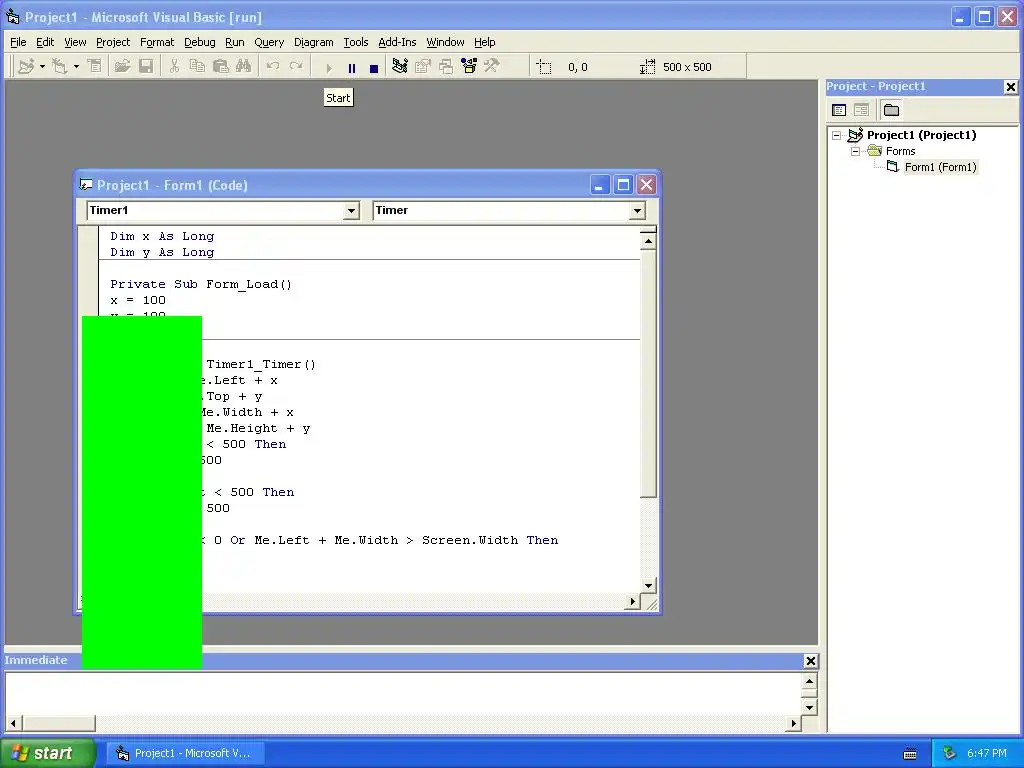Close the Project Explorer panel

[1010, 86]
